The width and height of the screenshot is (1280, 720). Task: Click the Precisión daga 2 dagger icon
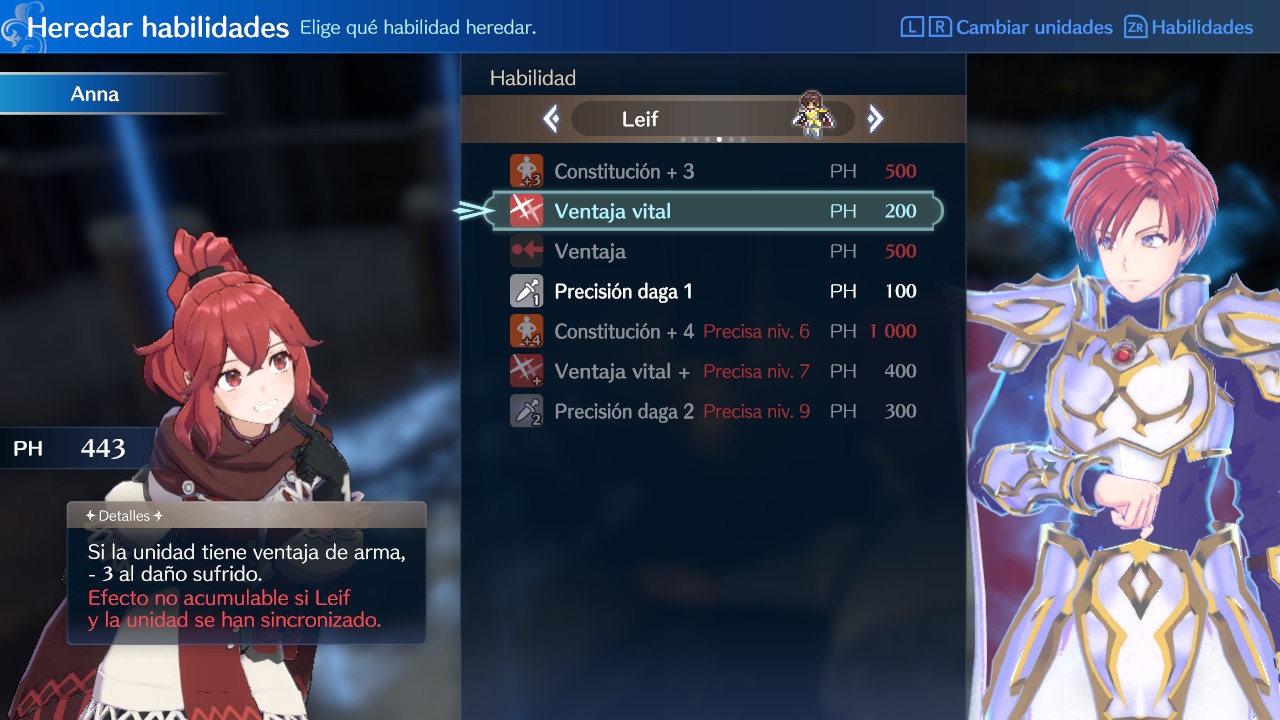(x=527, y=411)
